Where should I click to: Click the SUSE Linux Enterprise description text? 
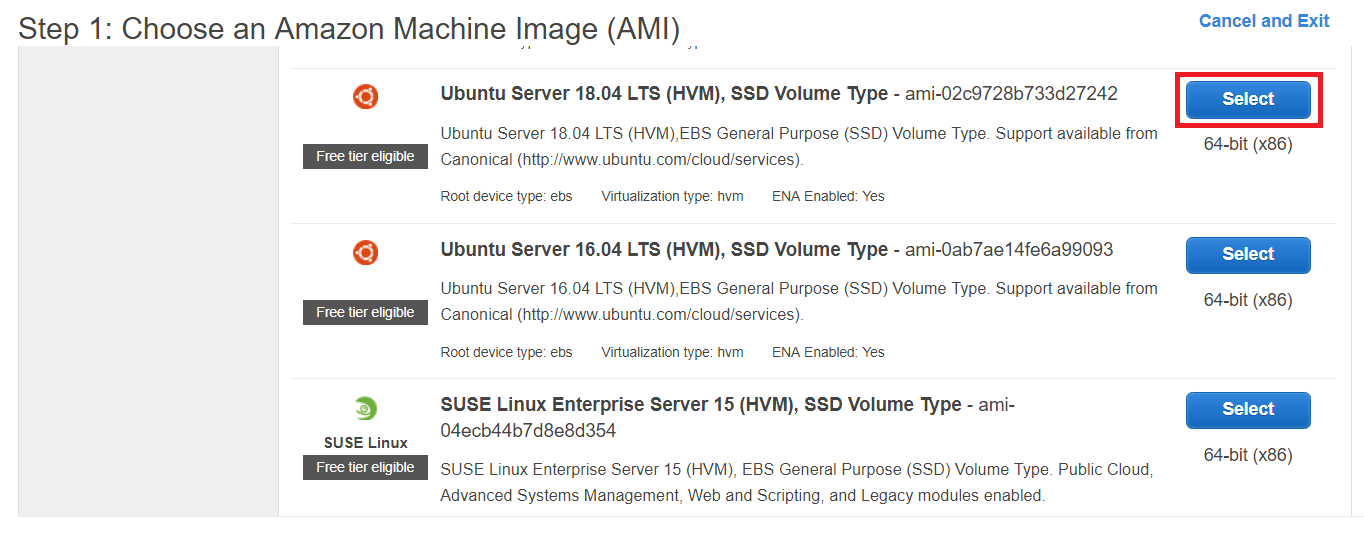pos(797,482)
